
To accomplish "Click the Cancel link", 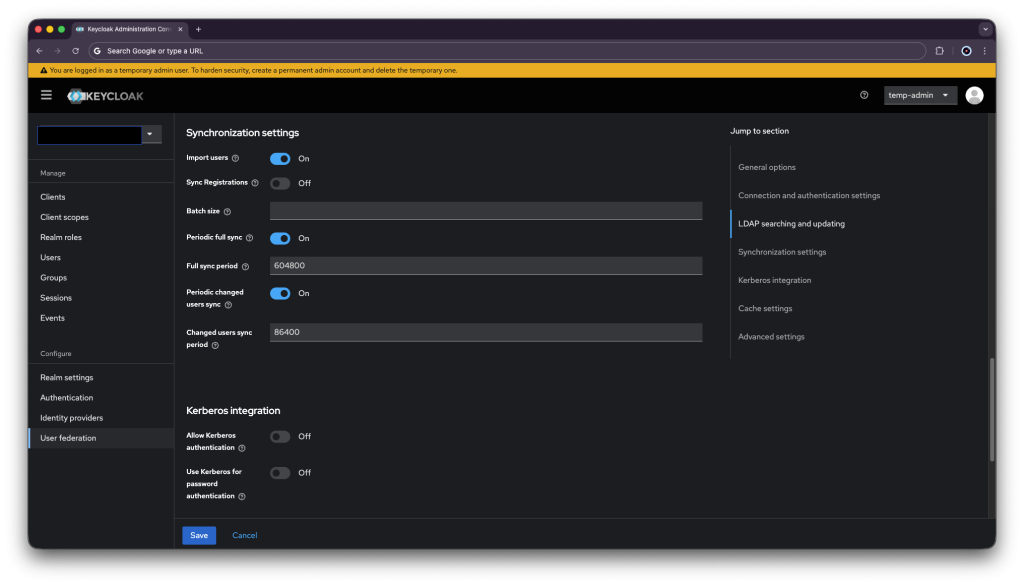I will point(245,535).
